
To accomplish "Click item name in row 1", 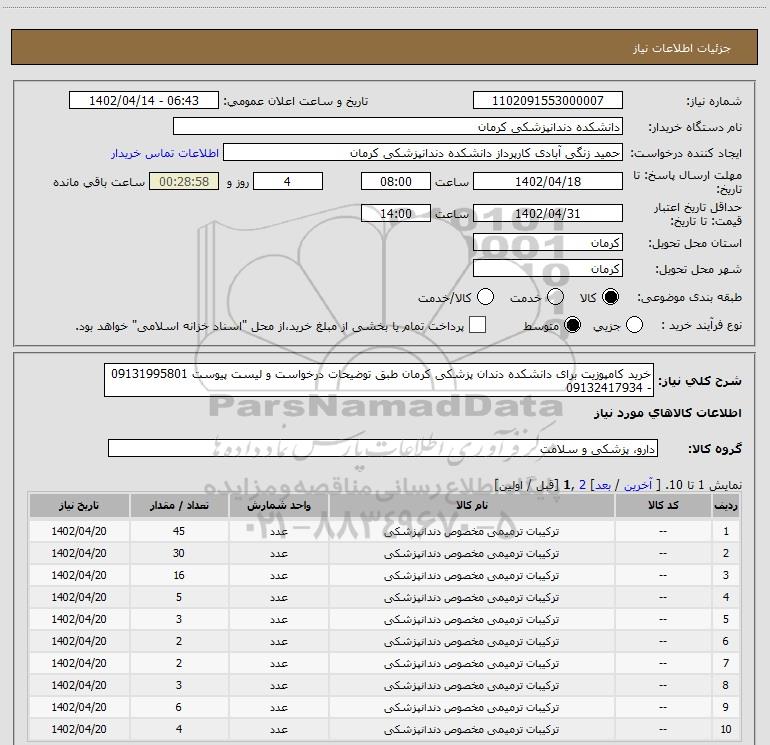I will 471,531.
